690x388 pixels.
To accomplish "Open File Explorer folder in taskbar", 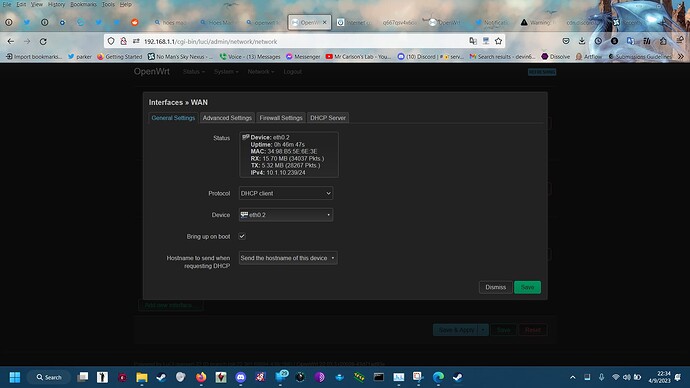I will click(x=142, y=377).
